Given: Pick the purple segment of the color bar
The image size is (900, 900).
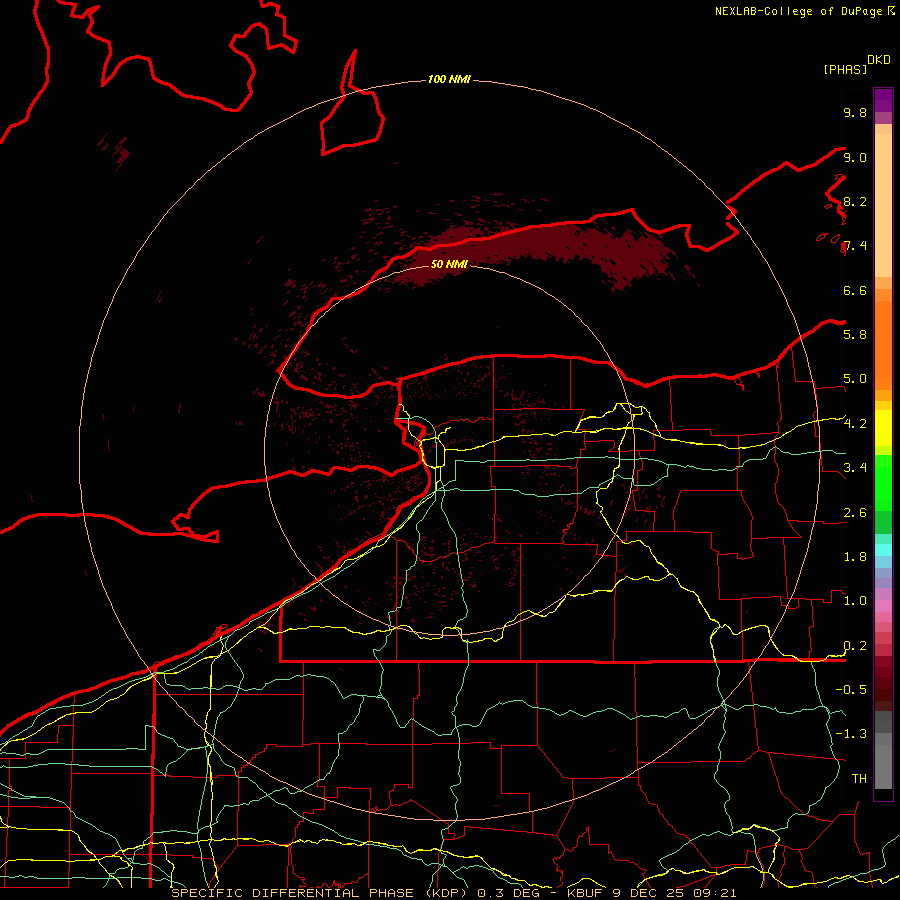Looking at the screenshot, I should (x=883, y=100).
